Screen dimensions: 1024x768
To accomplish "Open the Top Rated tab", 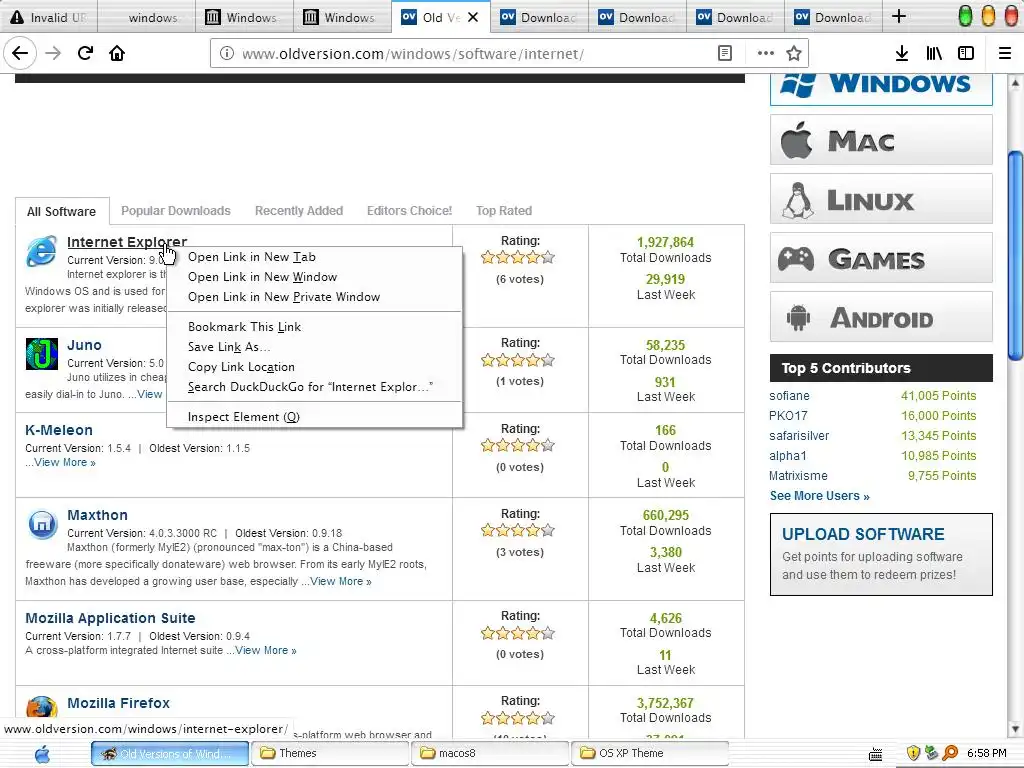I will point(504,211).
